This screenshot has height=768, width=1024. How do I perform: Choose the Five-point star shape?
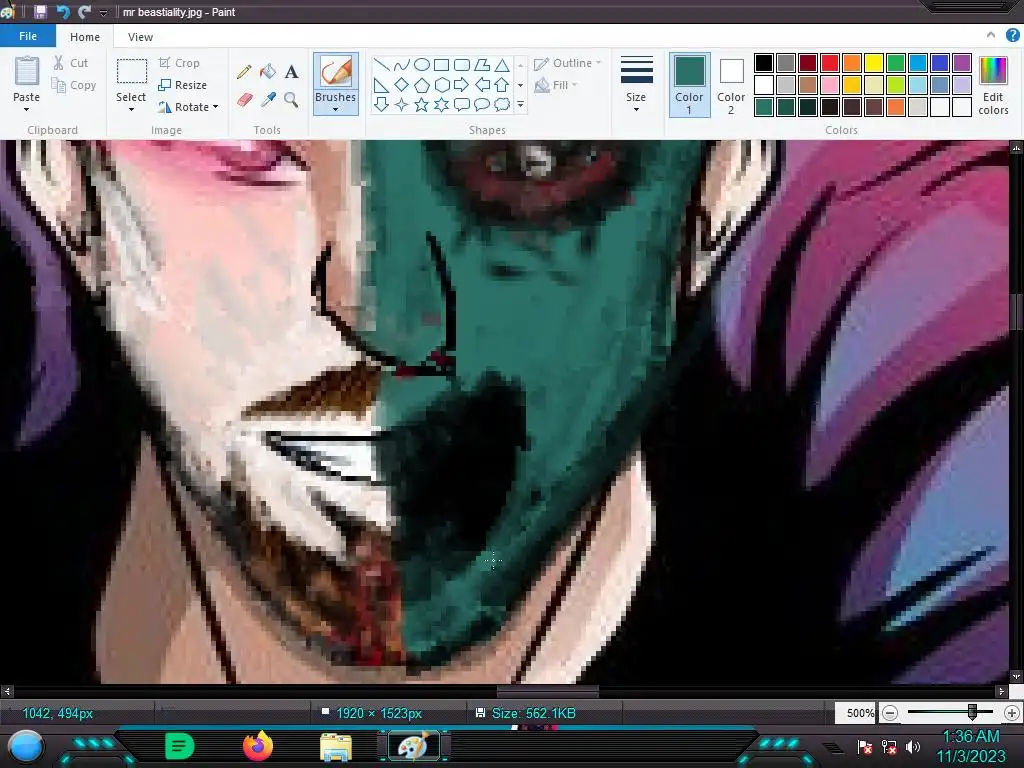(x=422, y=104)
